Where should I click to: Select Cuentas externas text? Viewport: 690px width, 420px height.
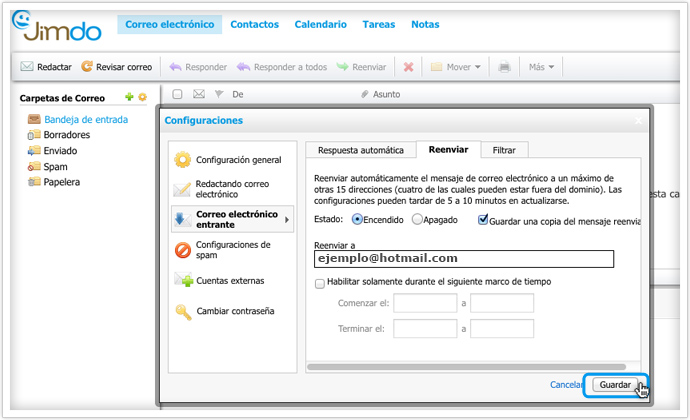(x=230, y=281)
